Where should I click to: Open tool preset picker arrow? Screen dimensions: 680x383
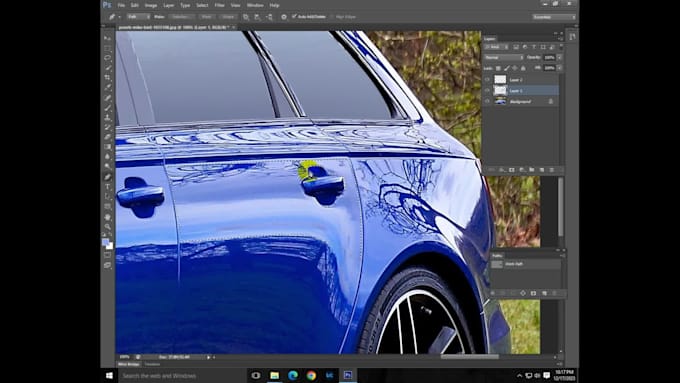tap(119, 17)
